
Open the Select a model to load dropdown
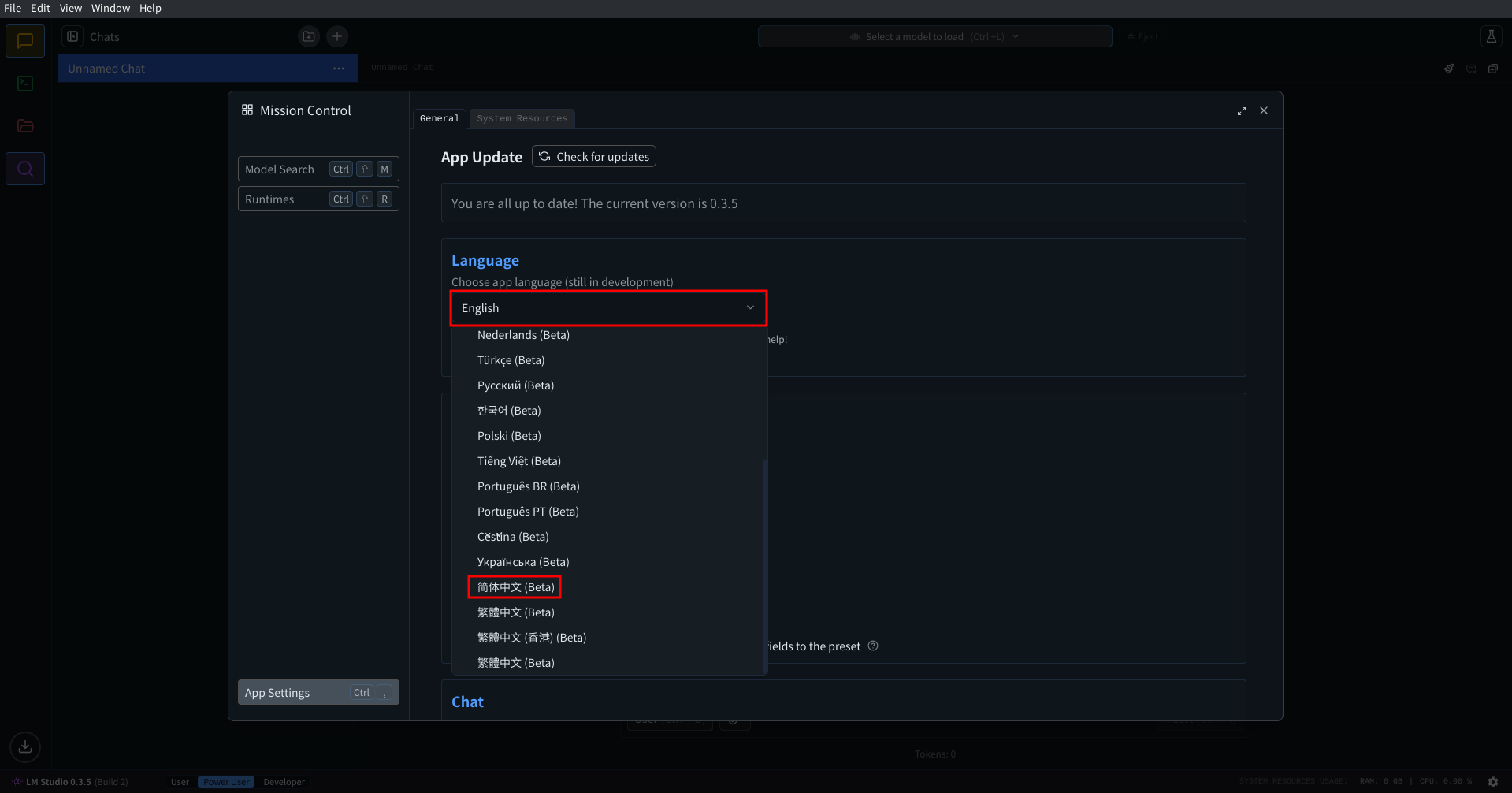coord(934,36)
